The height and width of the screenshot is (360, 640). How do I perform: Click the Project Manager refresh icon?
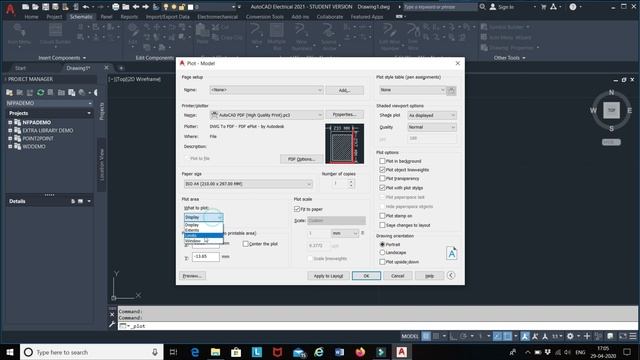pos(40,93)
